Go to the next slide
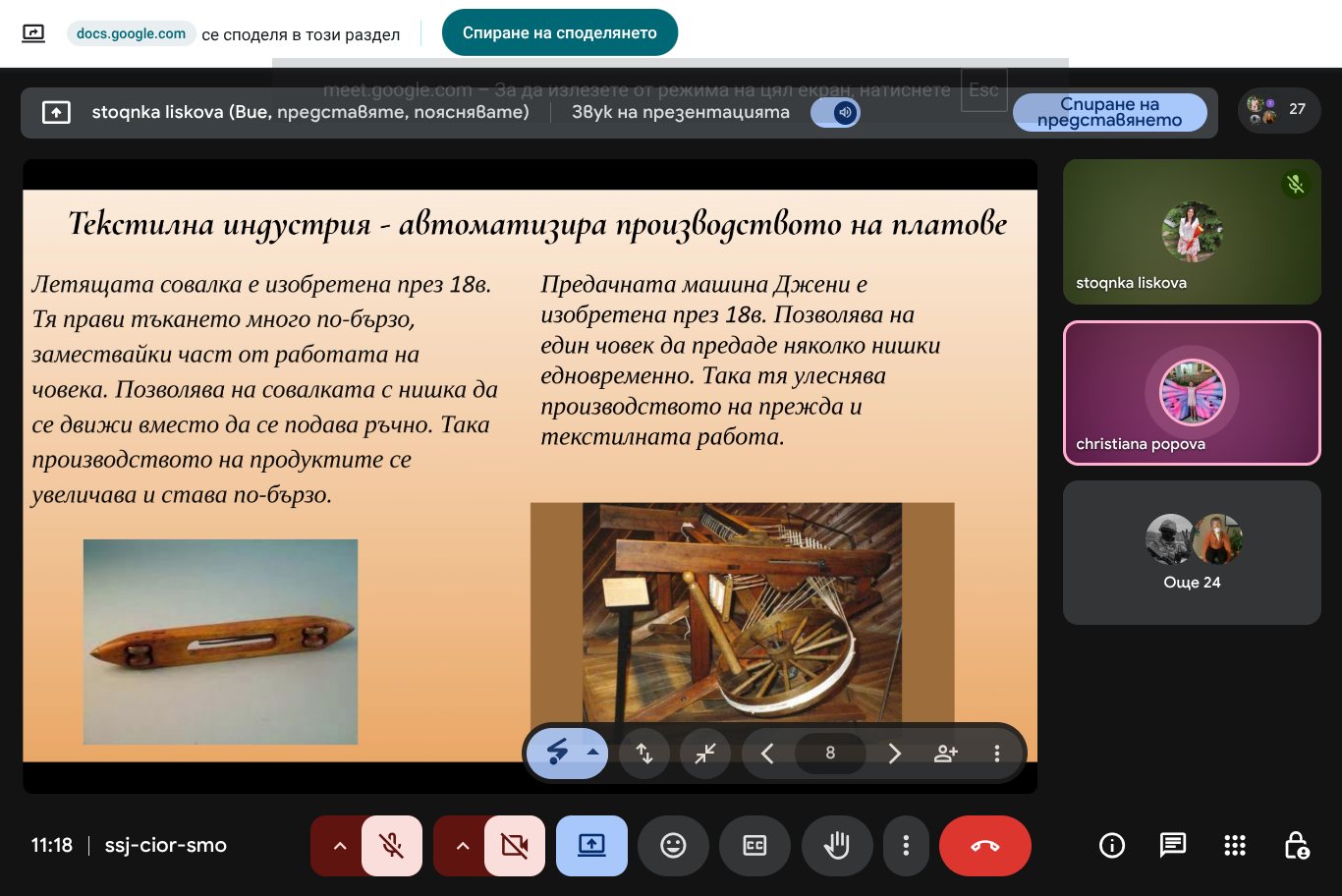 click(894, 754)
